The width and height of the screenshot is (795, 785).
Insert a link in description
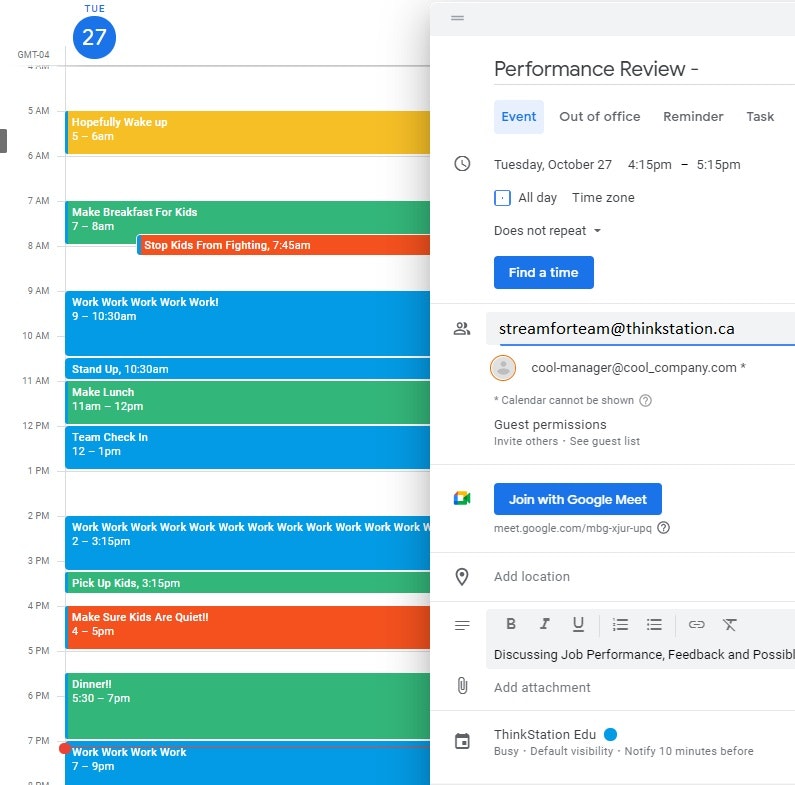(696, 624)
